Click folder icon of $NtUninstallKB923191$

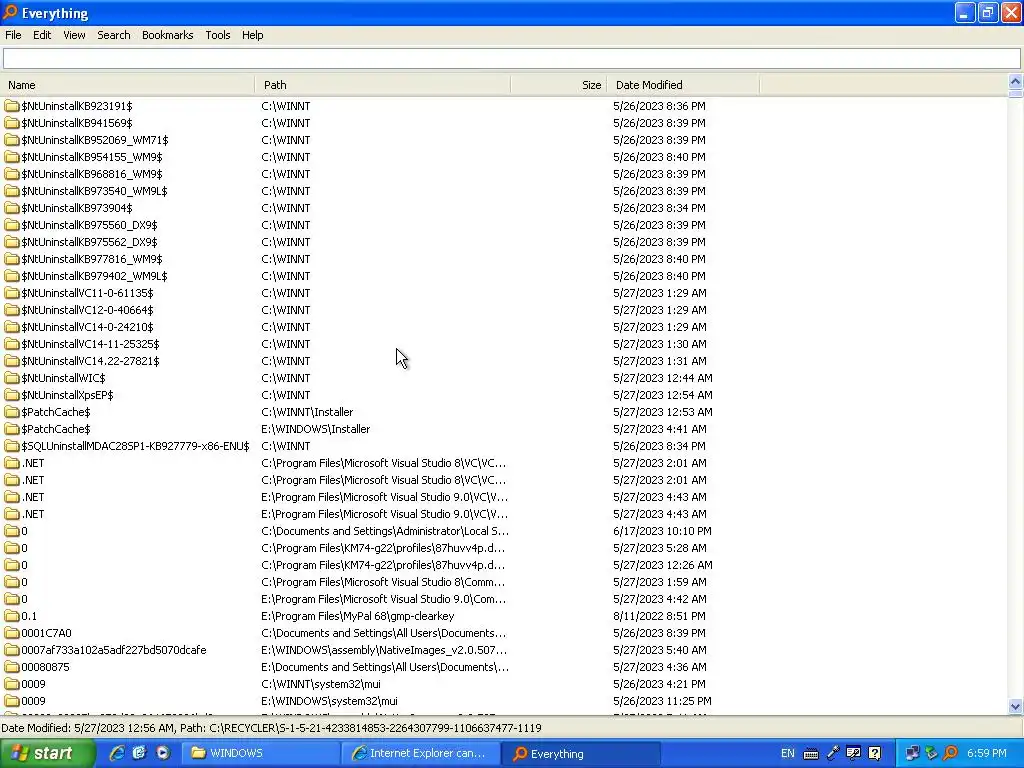click(x=12, y=106)
